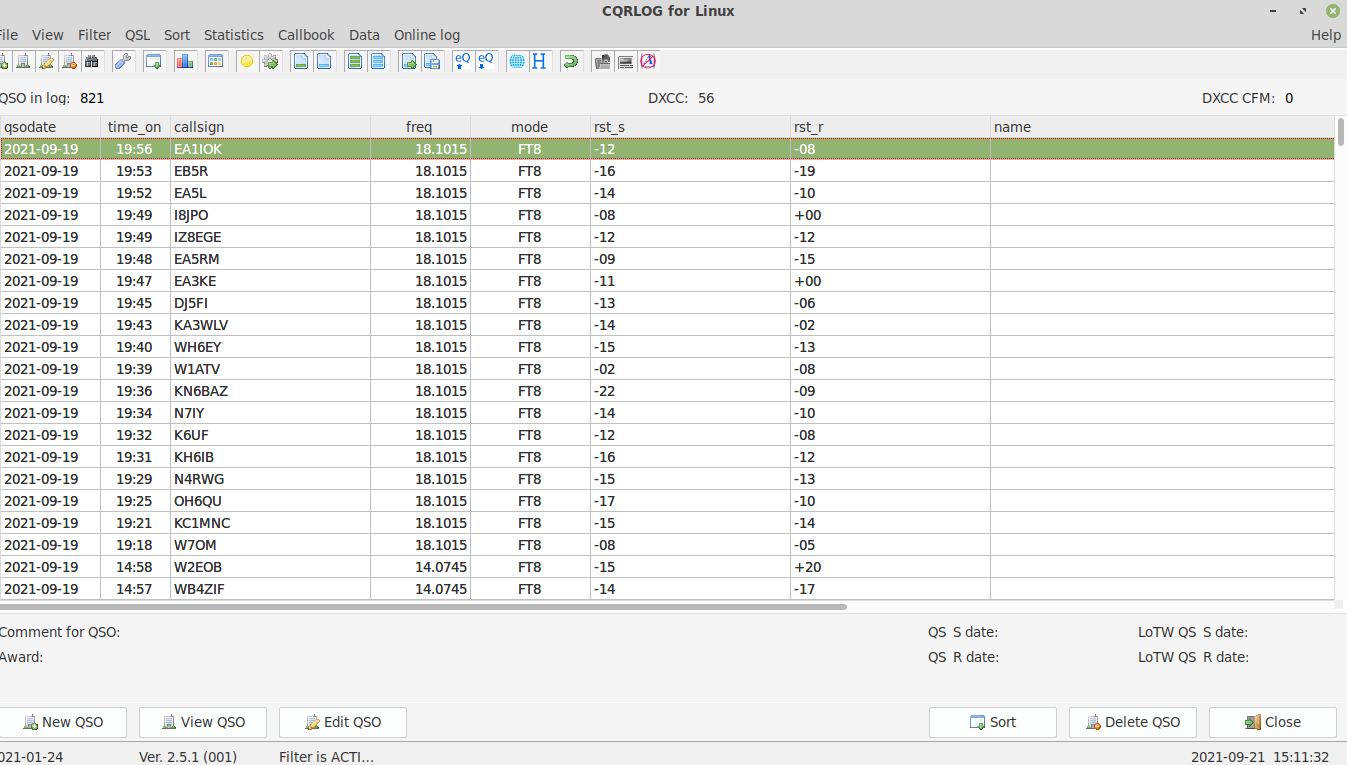Click the New QSO button

click(x=63, y=722)
